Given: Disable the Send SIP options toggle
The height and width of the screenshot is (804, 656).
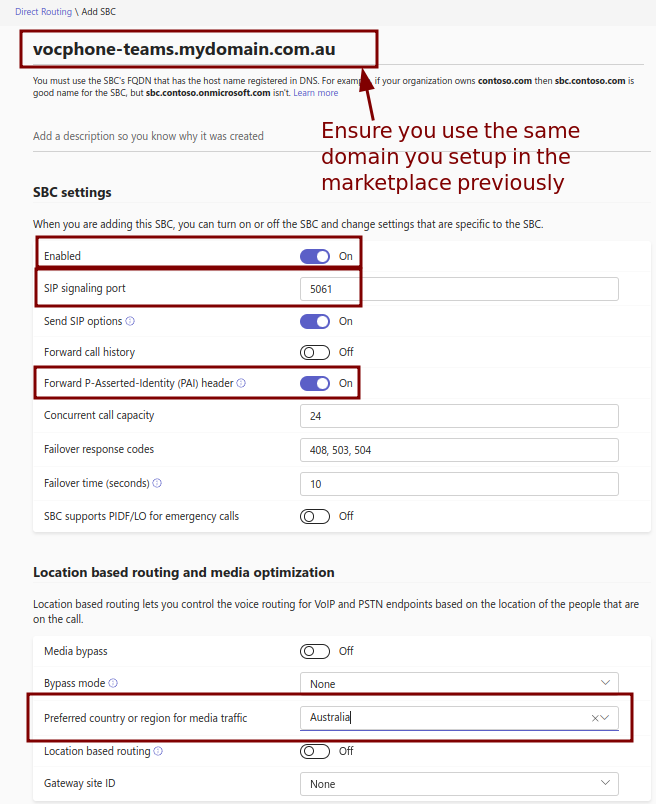Looking at the screenshot, I should [x=315, y=322].
